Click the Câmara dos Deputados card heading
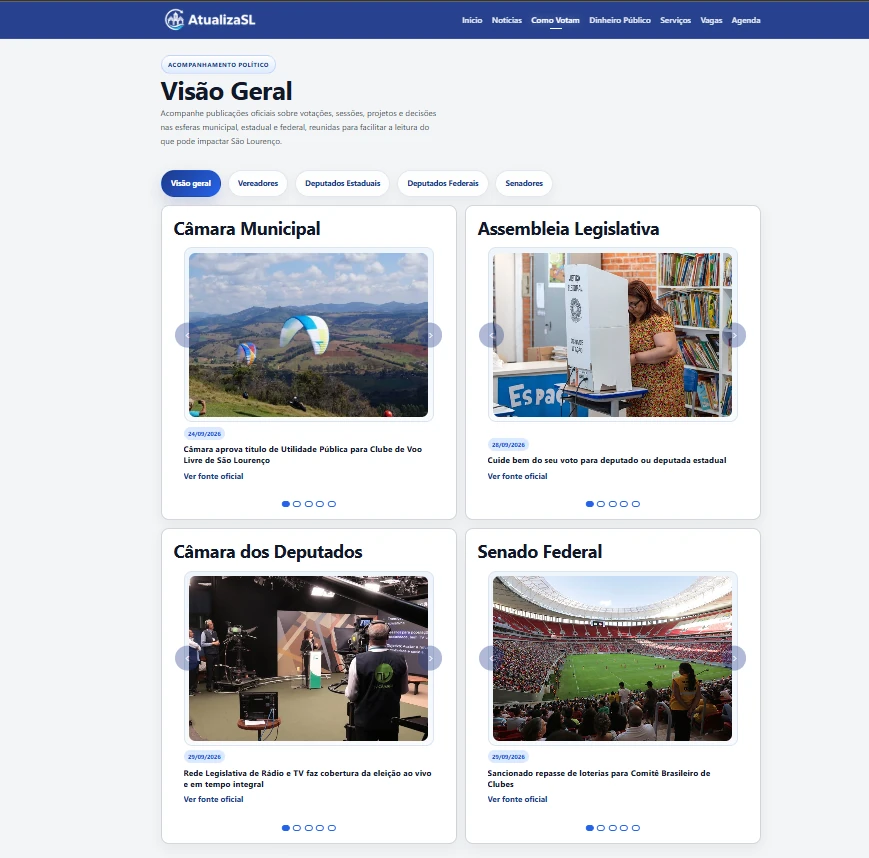Image resolution: width=869 pixels, height=858 pixels. 268,552
